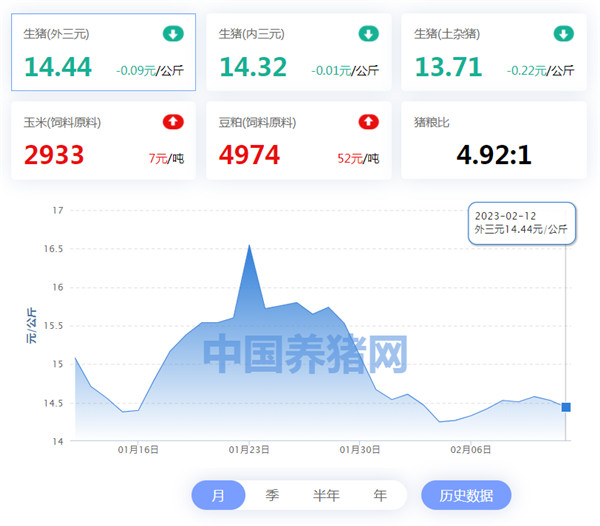
Task: Open 历史数据 button
Action: 466,495
